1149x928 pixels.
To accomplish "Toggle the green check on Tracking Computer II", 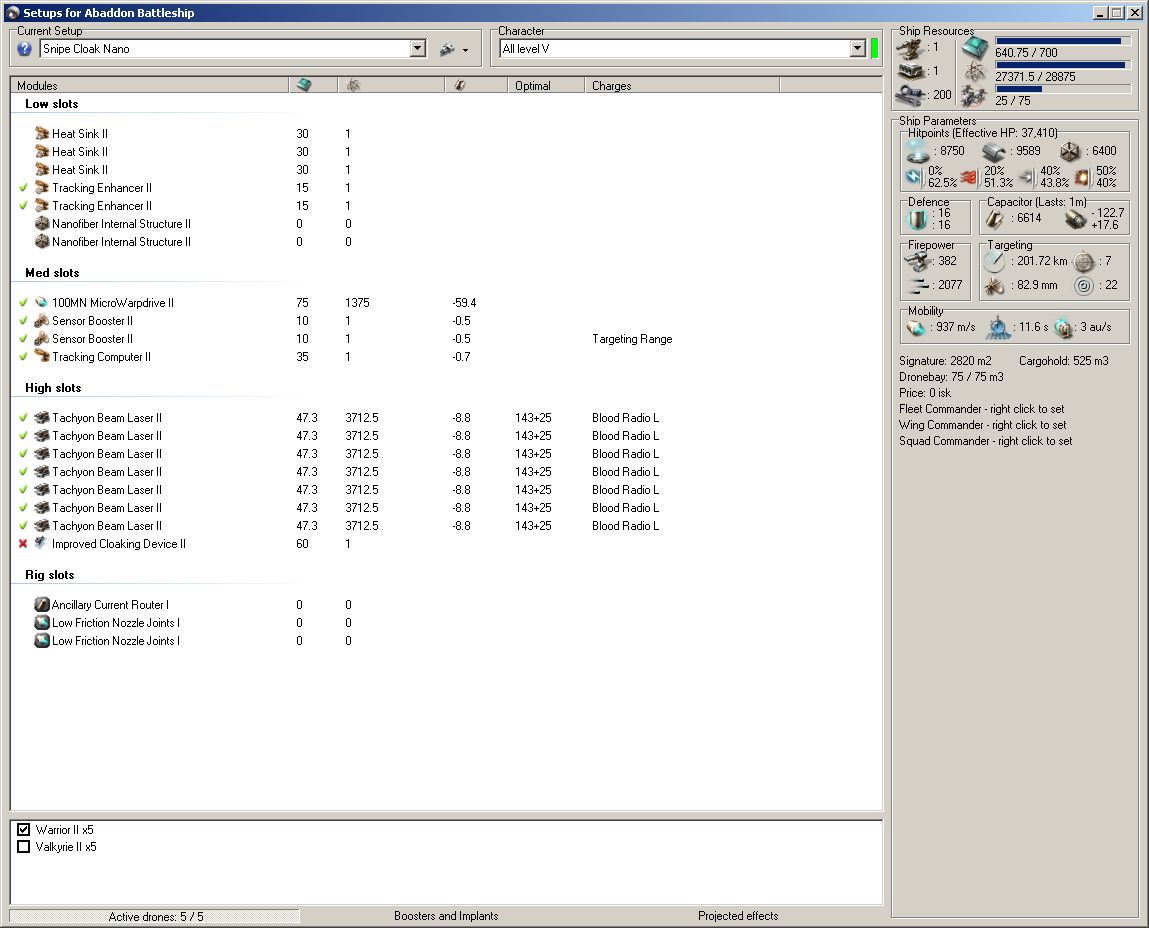I will pos(23,356).
